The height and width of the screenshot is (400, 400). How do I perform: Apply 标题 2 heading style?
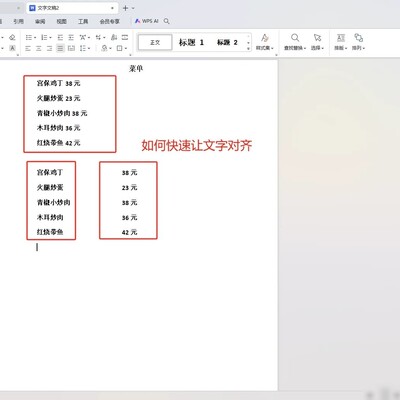[x=227, y=42]
